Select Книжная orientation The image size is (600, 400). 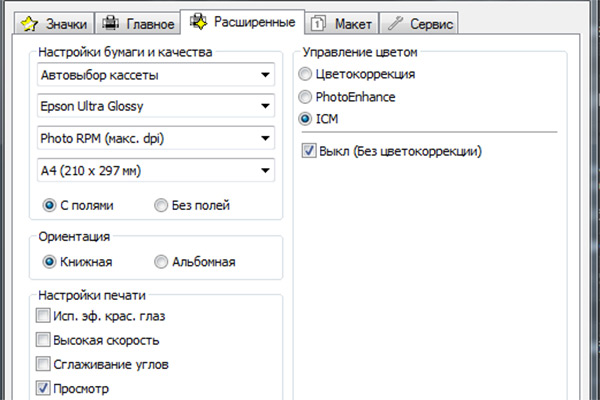(x=48, y=262)
